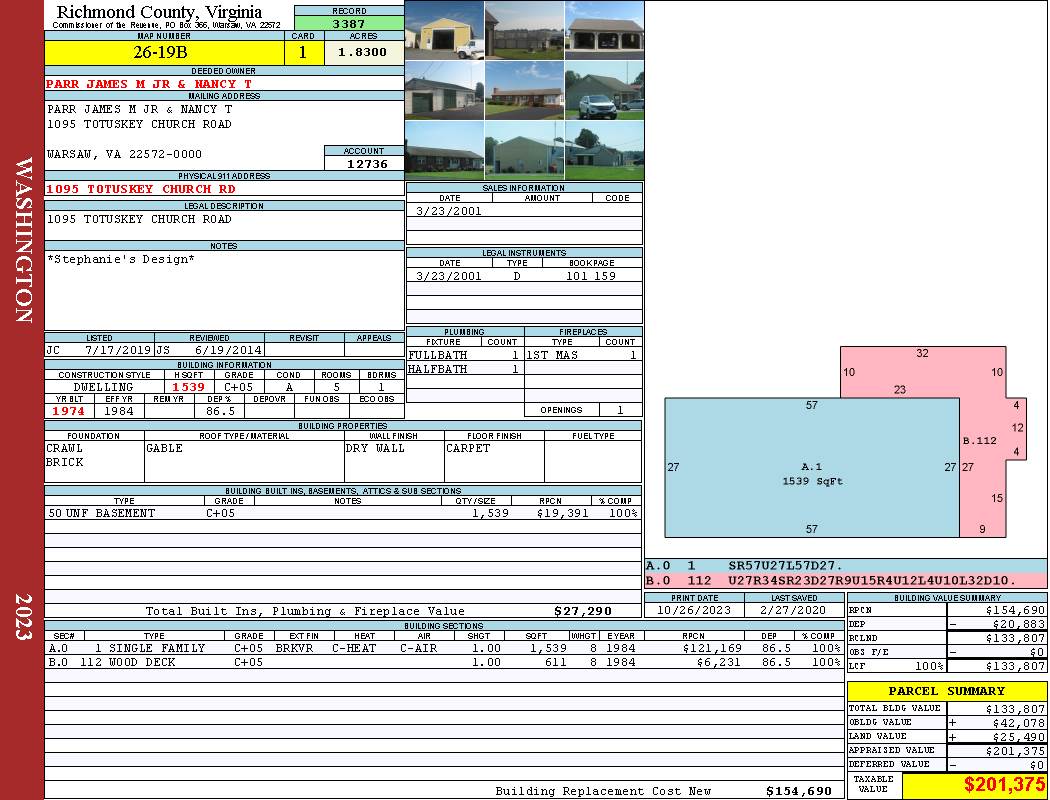Open the photo of gray shed behind tree
The image size is (1050, 800).
605,150
